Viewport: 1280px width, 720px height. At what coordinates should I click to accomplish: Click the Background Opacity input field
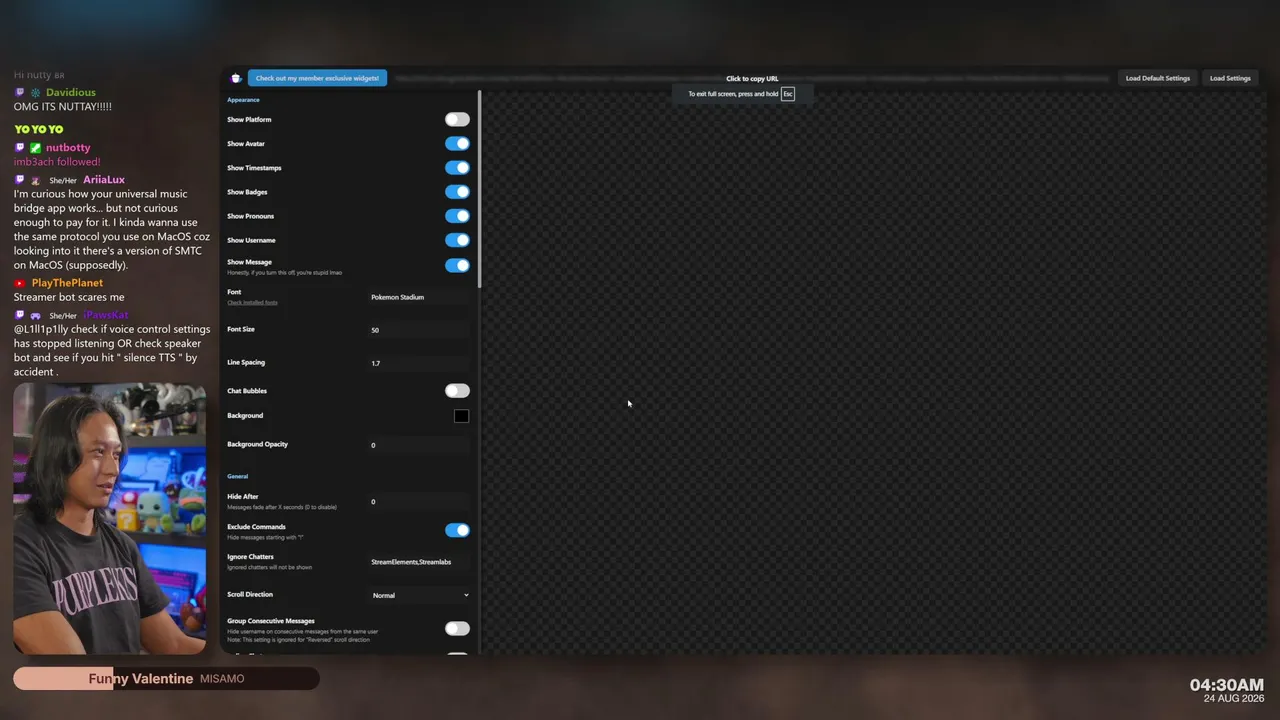tap(420, 445)
